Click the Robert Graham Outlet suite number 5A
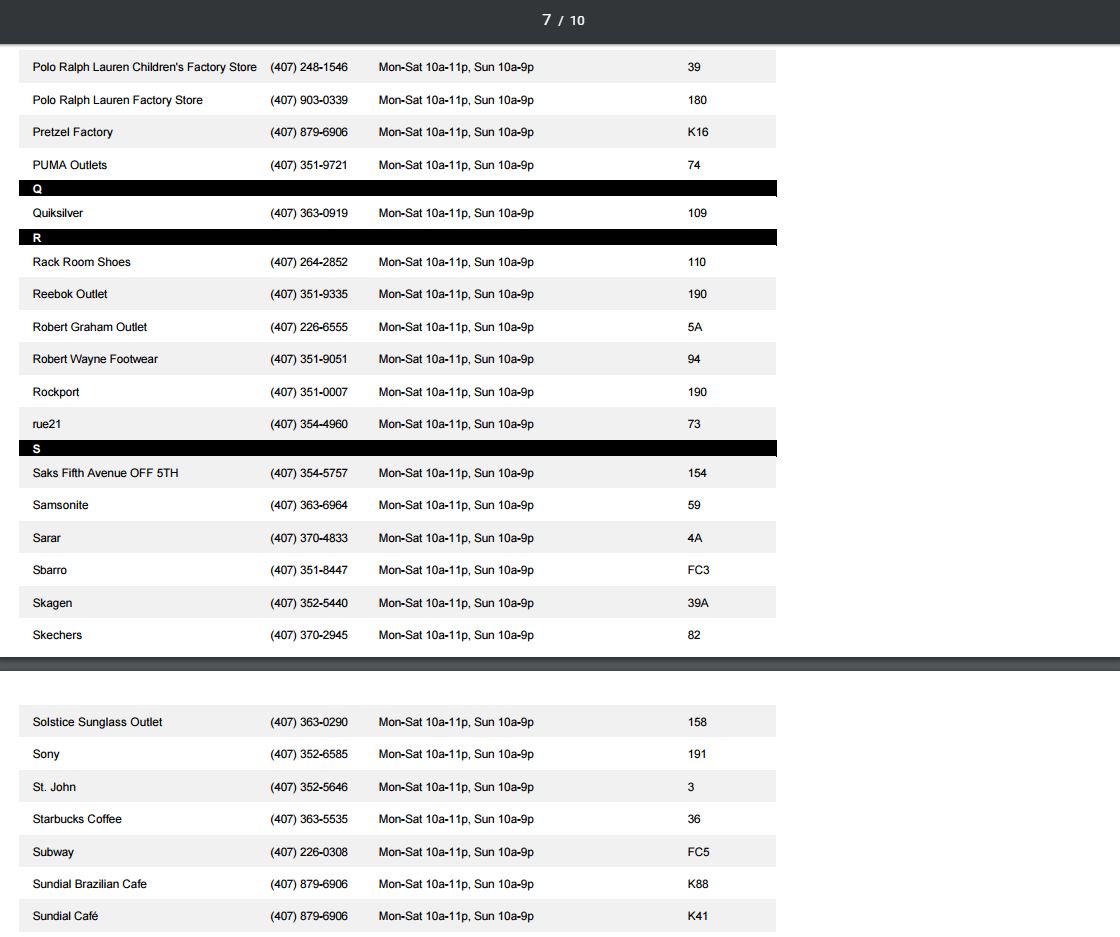This screenshot has height=937, width=1120. [x=695, y=327]
